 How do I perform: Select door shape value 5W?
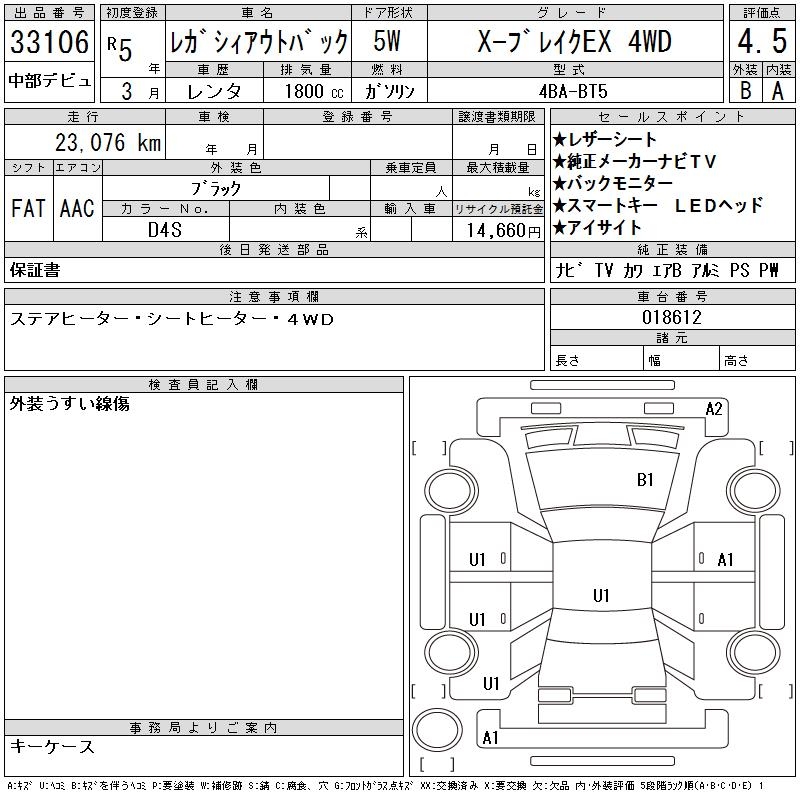387,41
